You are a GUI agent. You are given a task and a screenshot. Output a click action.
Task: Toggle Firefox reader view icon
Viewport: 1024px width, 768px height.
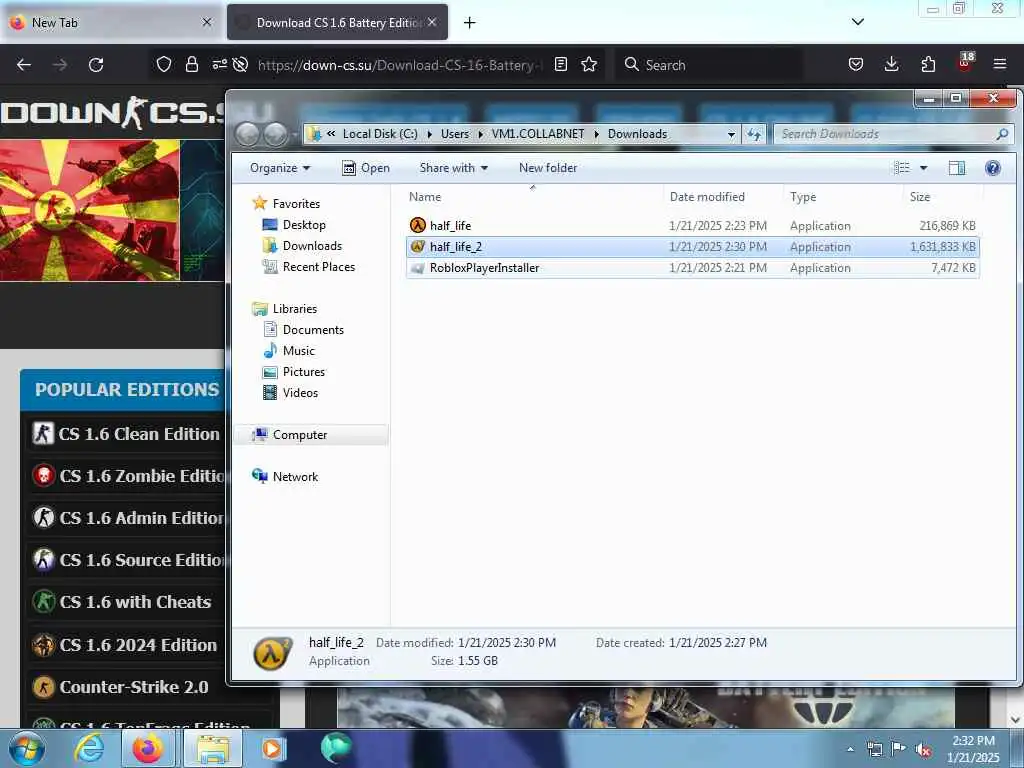pyautogui.click(x=560, y=65)
